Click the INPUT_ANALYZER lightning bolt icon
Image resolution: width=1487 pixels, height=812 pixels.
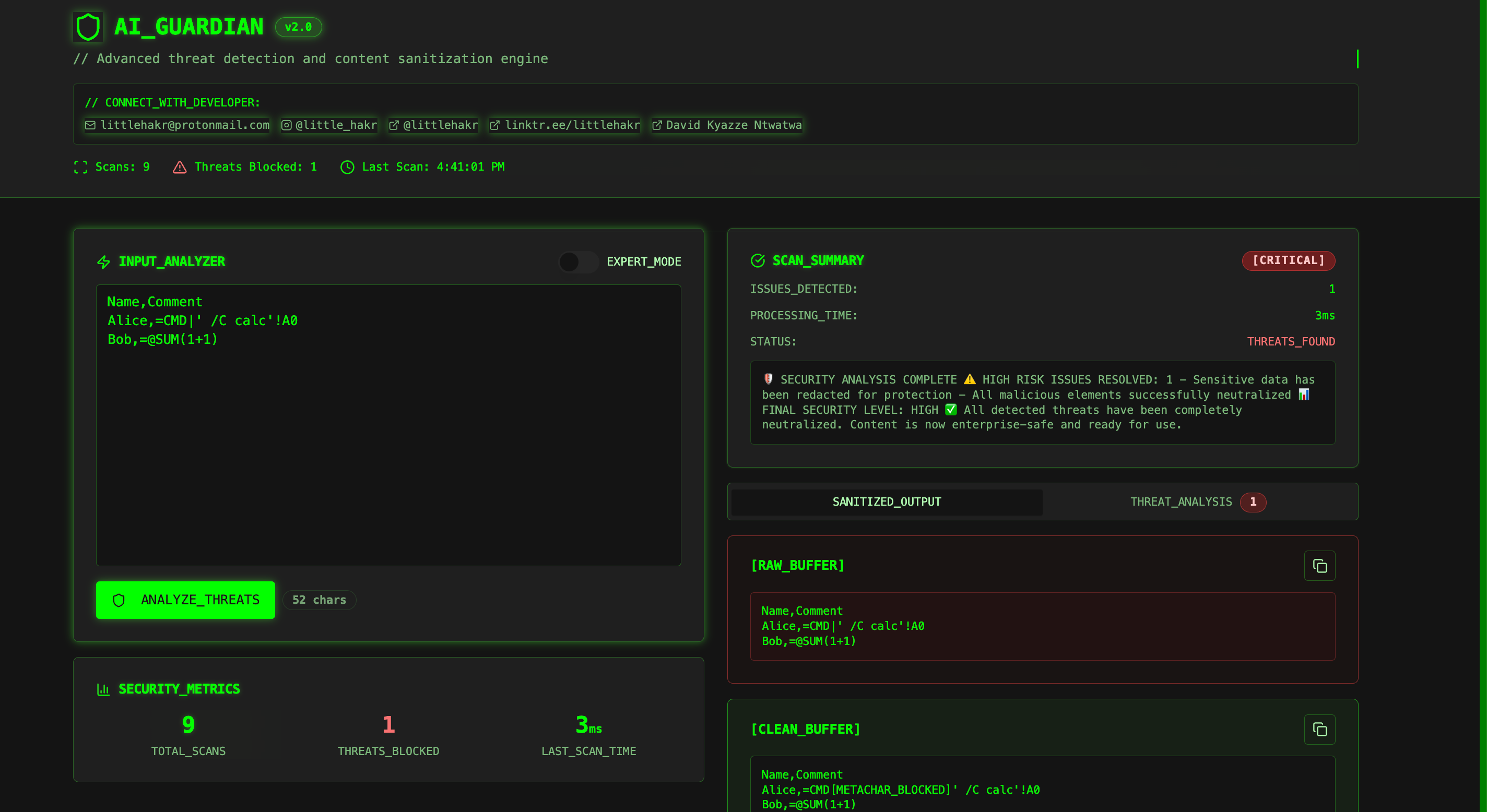(103, 262)
